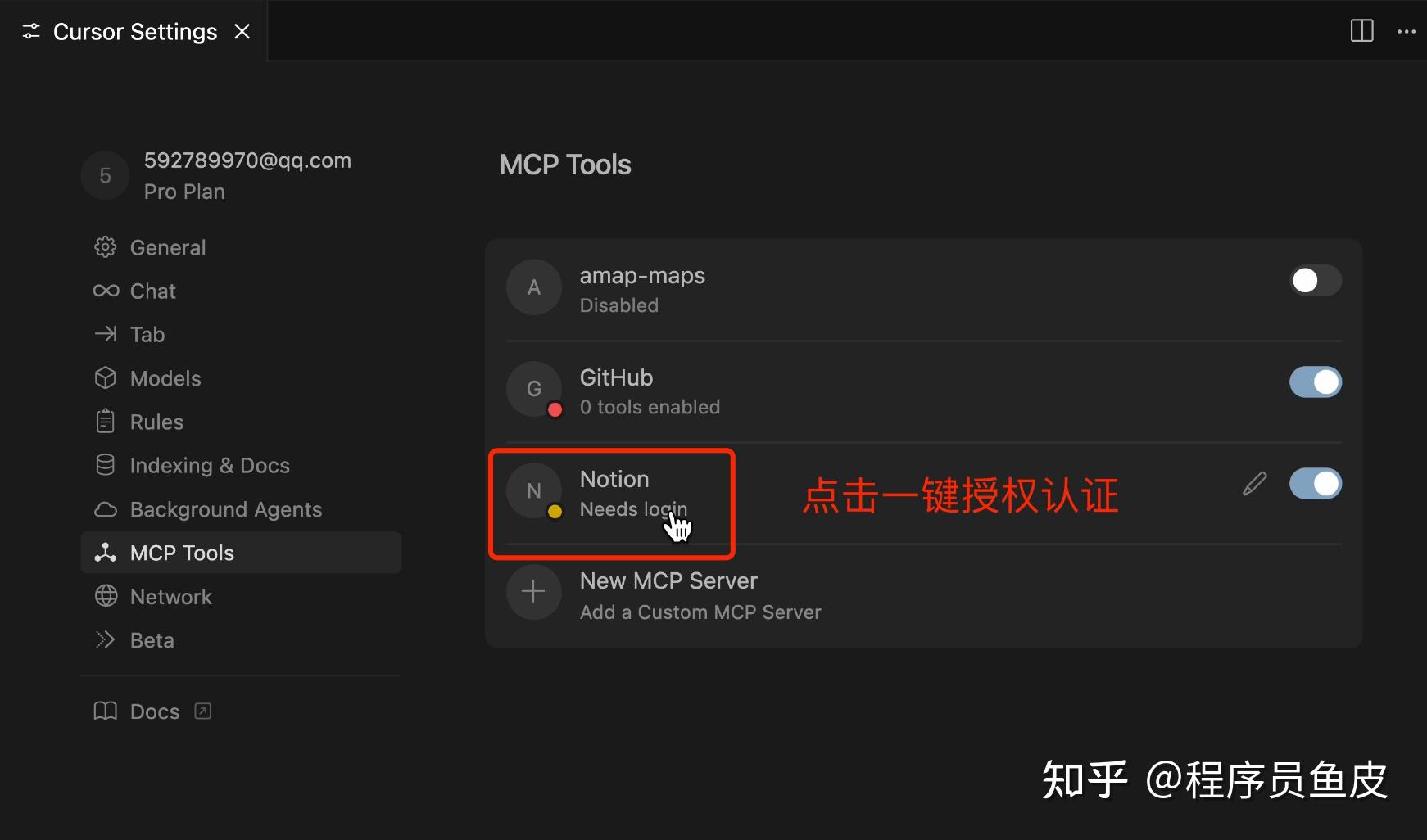The height and width of the screenshot is (840, 1427).
Task: Open the more actions ellipsis menu
Action: [x=1407, y=31]
